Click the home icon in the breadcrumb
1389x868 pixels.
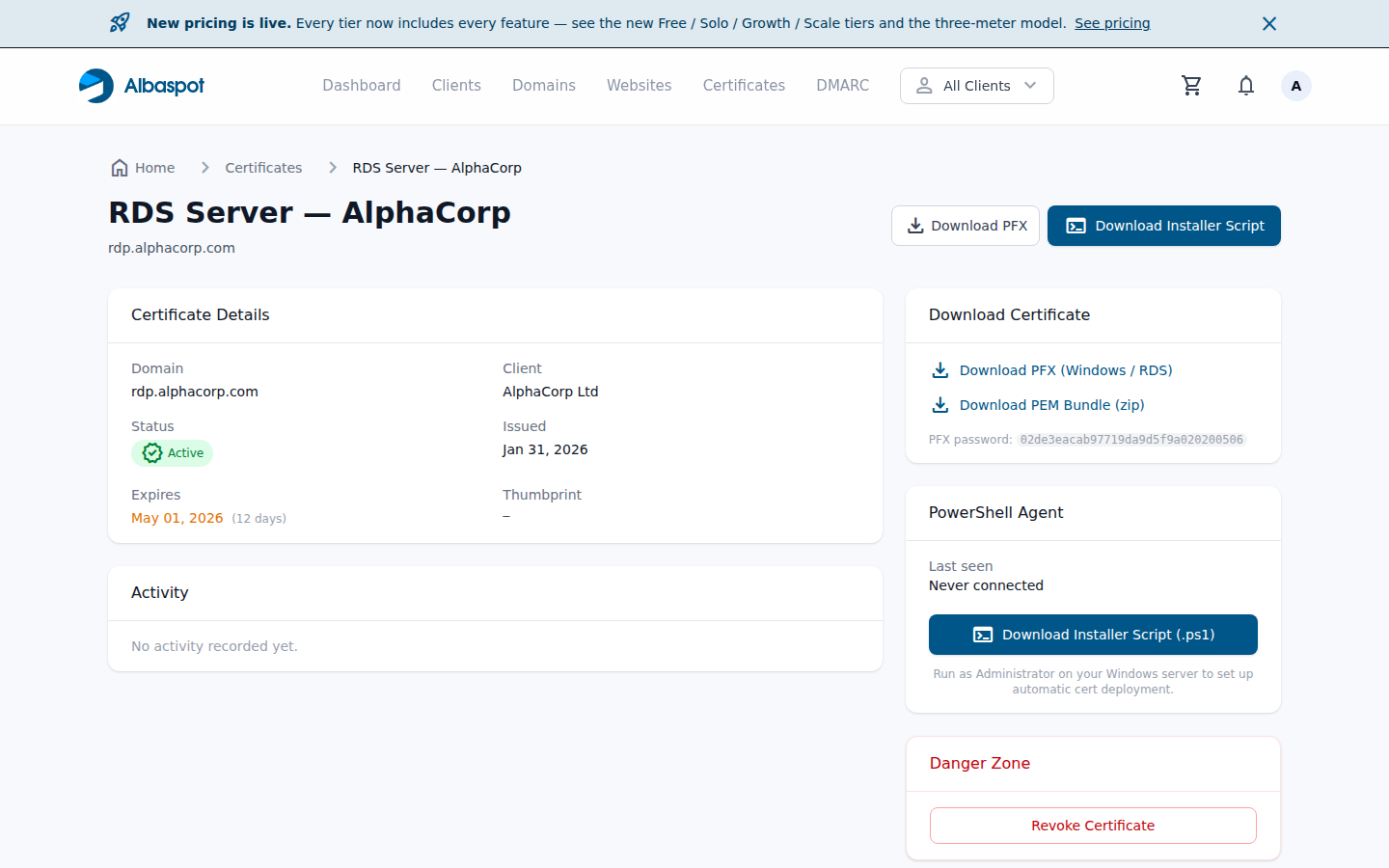pyautogui.click(x=120, y=168)
